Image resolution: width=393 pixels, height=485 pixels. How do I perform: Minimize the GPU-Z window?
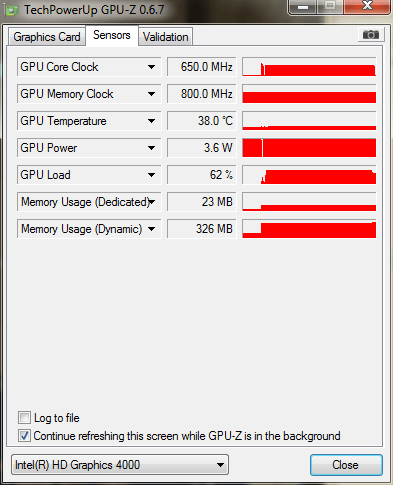tap(302, 7)
